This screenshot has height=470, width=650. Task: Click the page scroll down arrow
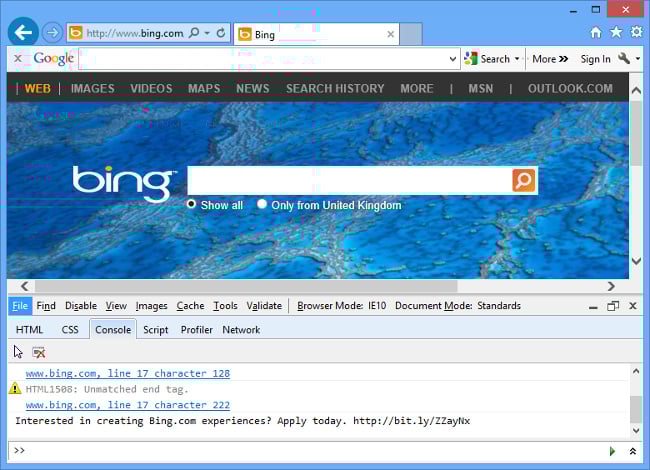pos(636,261)
